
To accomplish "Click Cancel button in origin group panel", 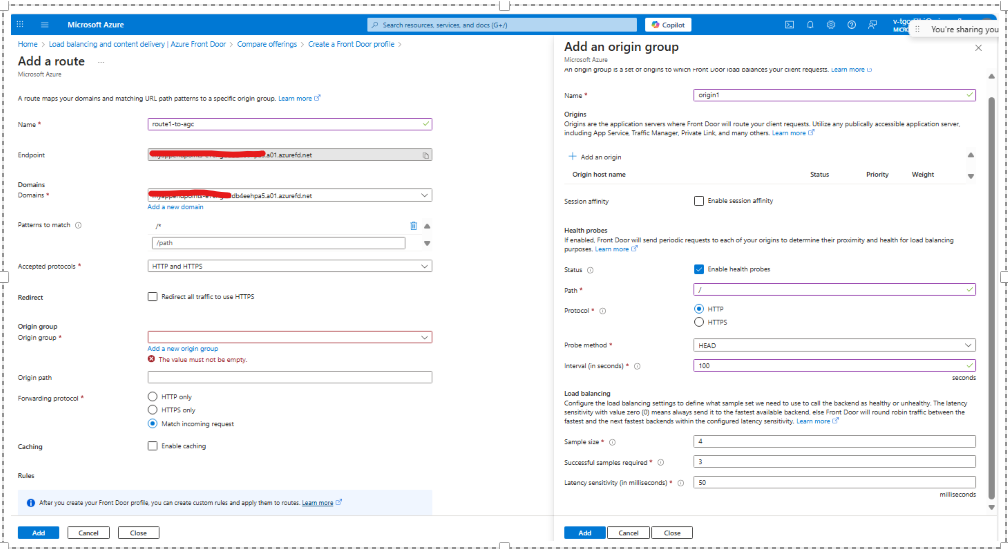I will click(628, 533).
